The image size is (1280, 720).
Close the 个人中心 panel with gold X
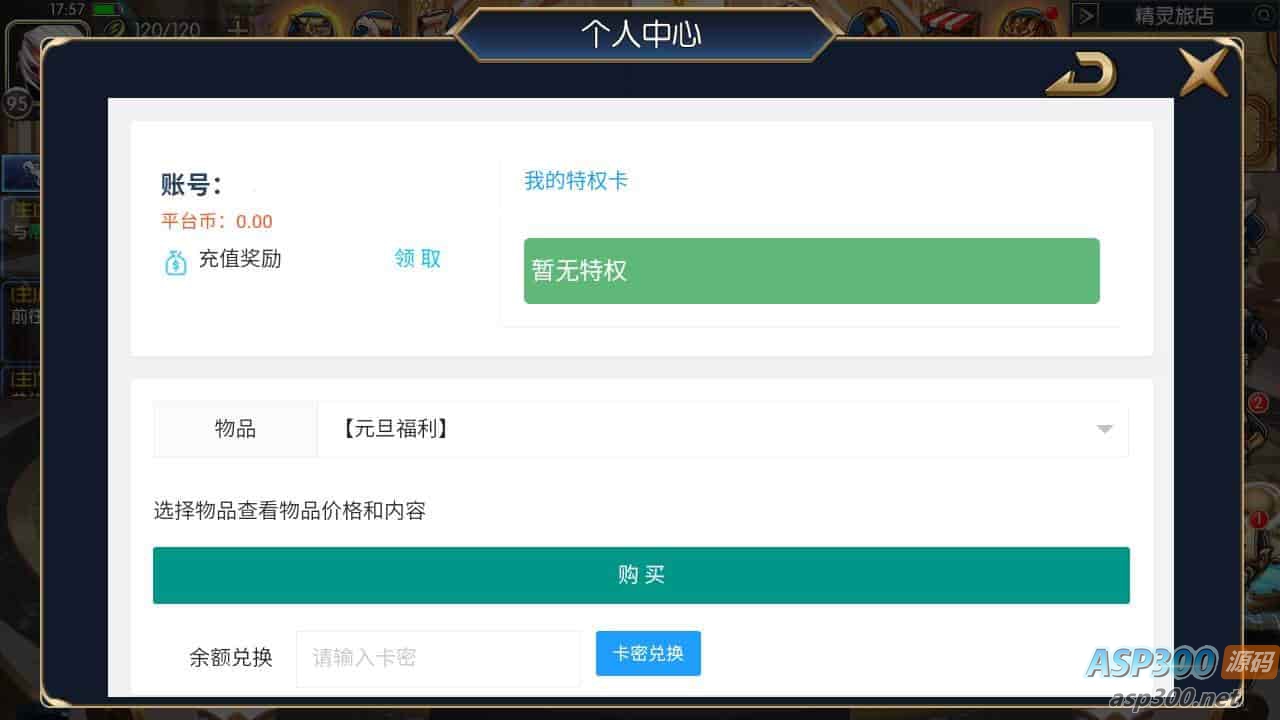(x=1203, y=71)
